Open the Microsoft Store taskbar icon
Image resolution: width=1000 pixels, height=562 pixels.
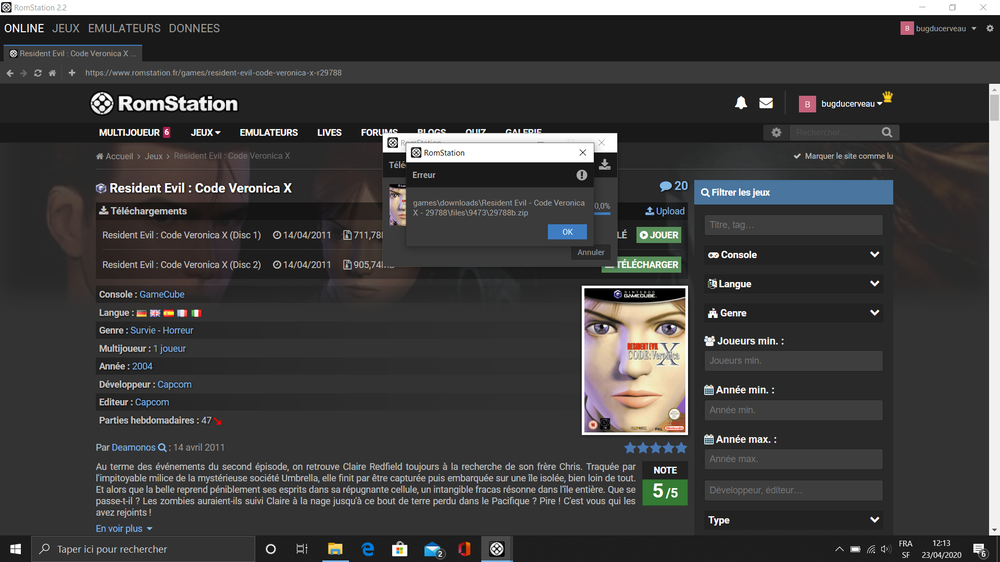[399, 549]
